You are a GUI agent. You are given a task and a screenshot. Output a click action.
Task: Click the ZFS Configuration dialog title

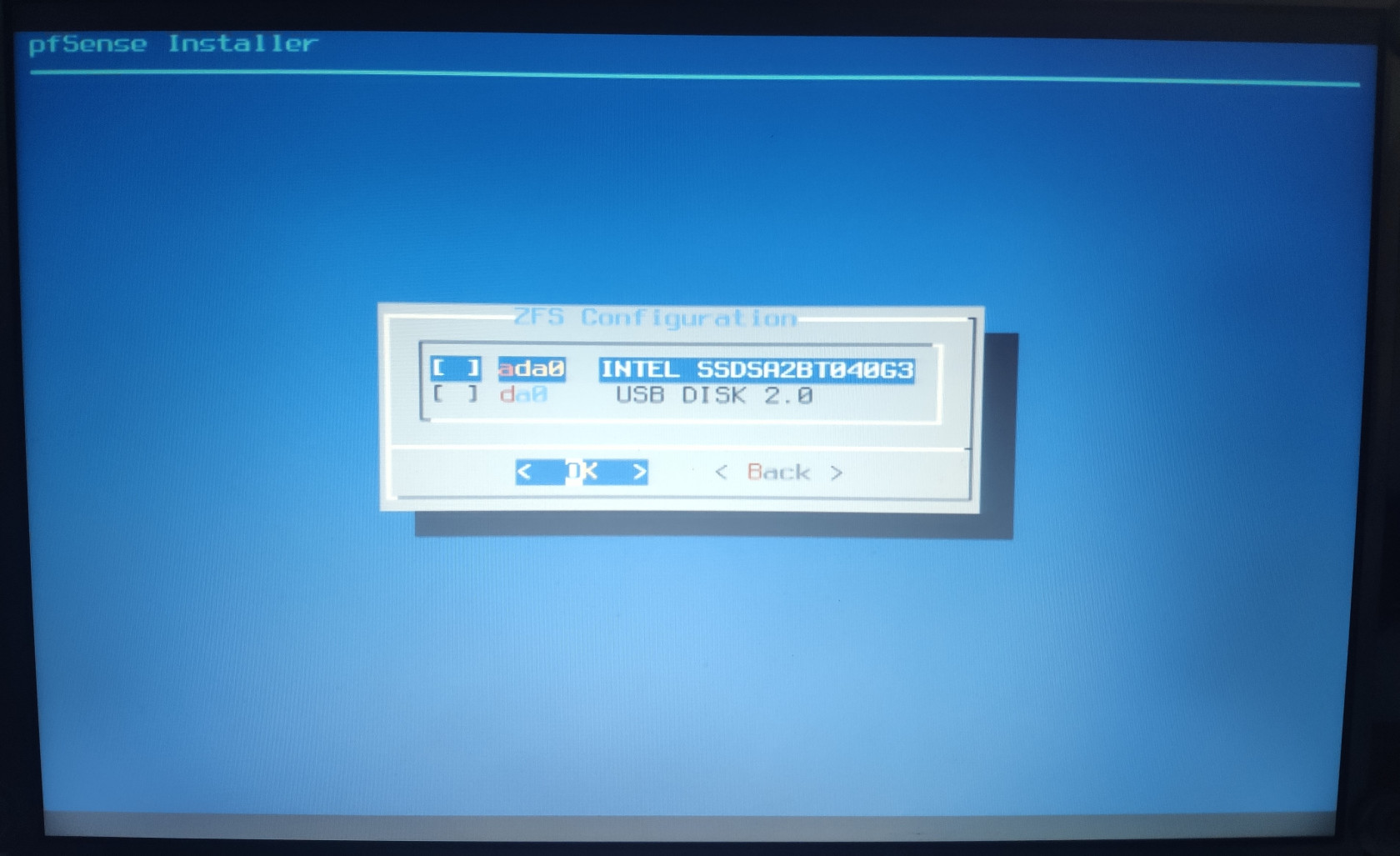tap(655, 318)
